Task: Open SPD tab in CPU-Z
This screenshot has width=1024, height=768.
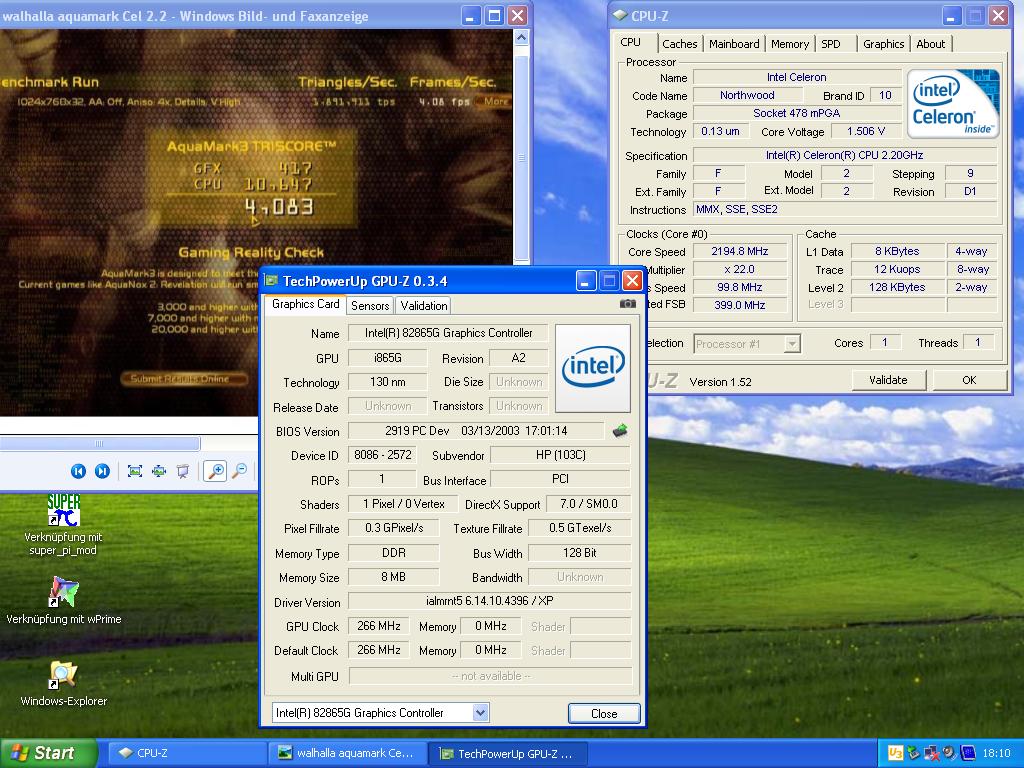Action: 831,44
